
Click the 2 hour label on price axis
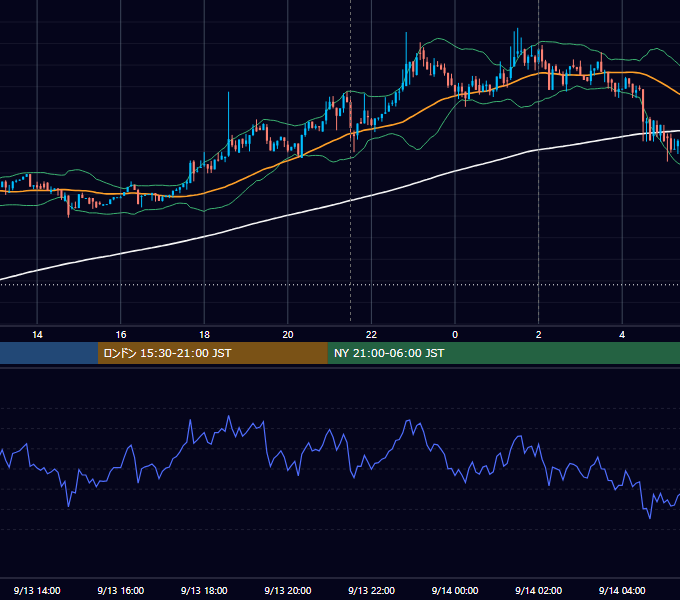[539, 335]
